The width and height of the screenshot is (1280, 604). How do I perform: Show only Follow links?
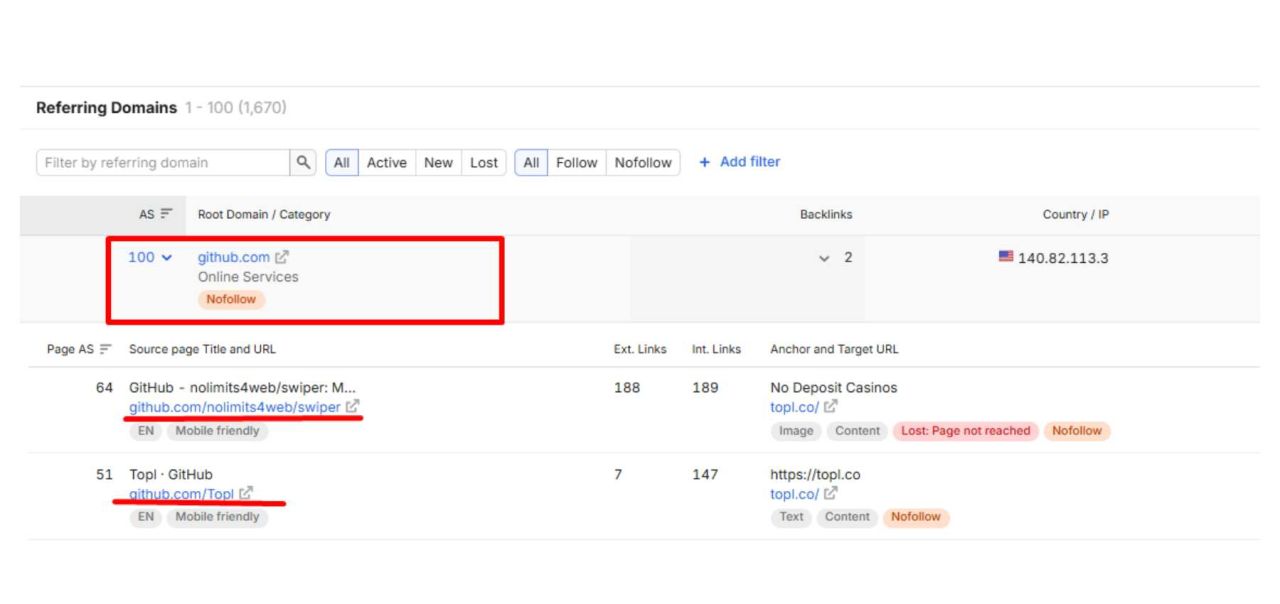tap(576, 162)
